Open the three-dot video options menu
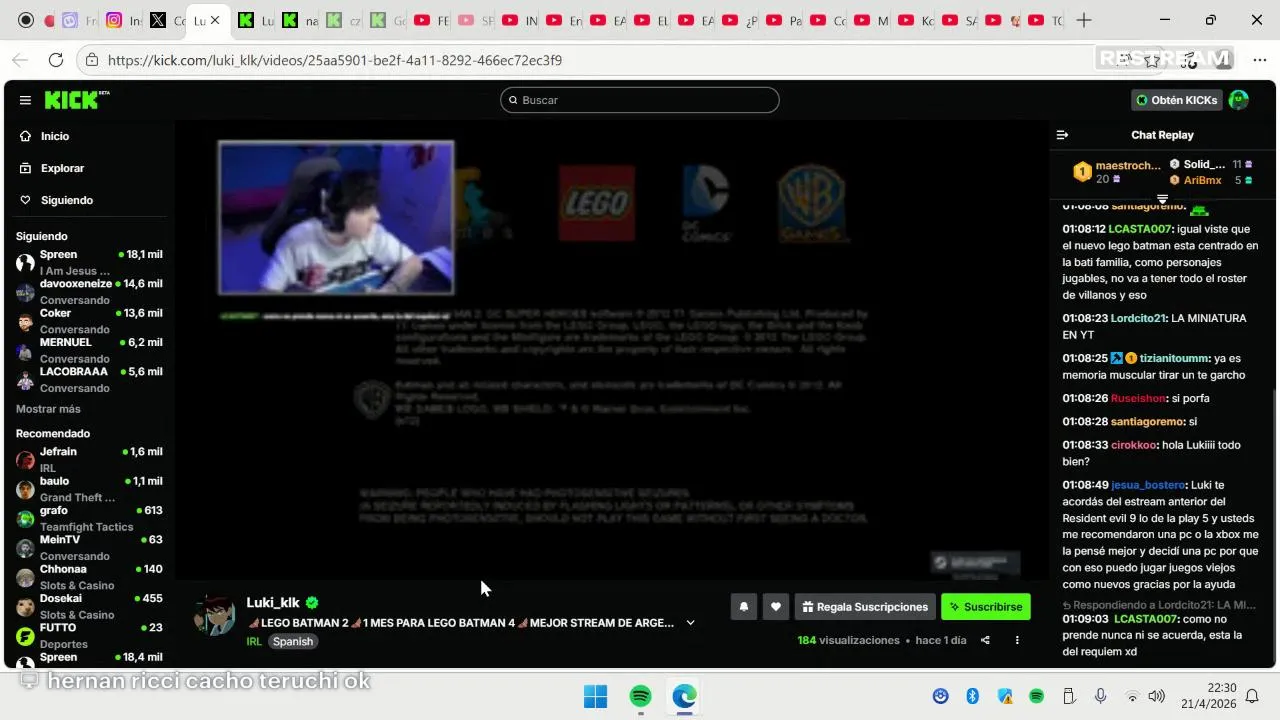Image resolution: width=1280 pixels, height=720 pixels. pyautogui.click(x=1017, y=640)
